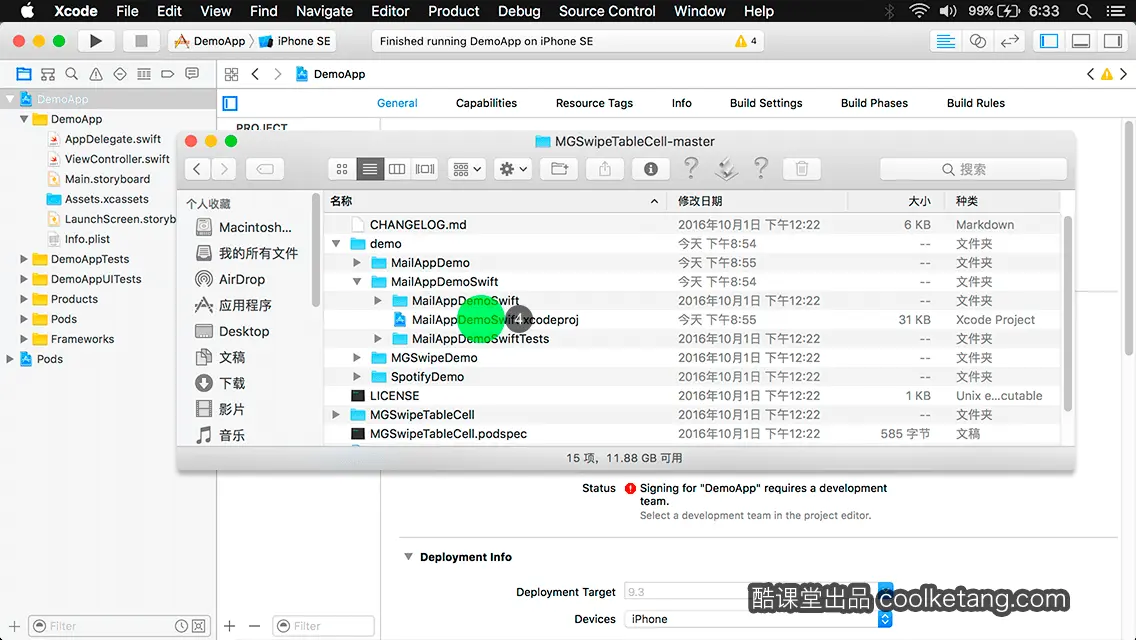Open the Test navigator diamond icon
This screenshot has height=640, width=1136.
pyautogui.click(x=120, y=74)
